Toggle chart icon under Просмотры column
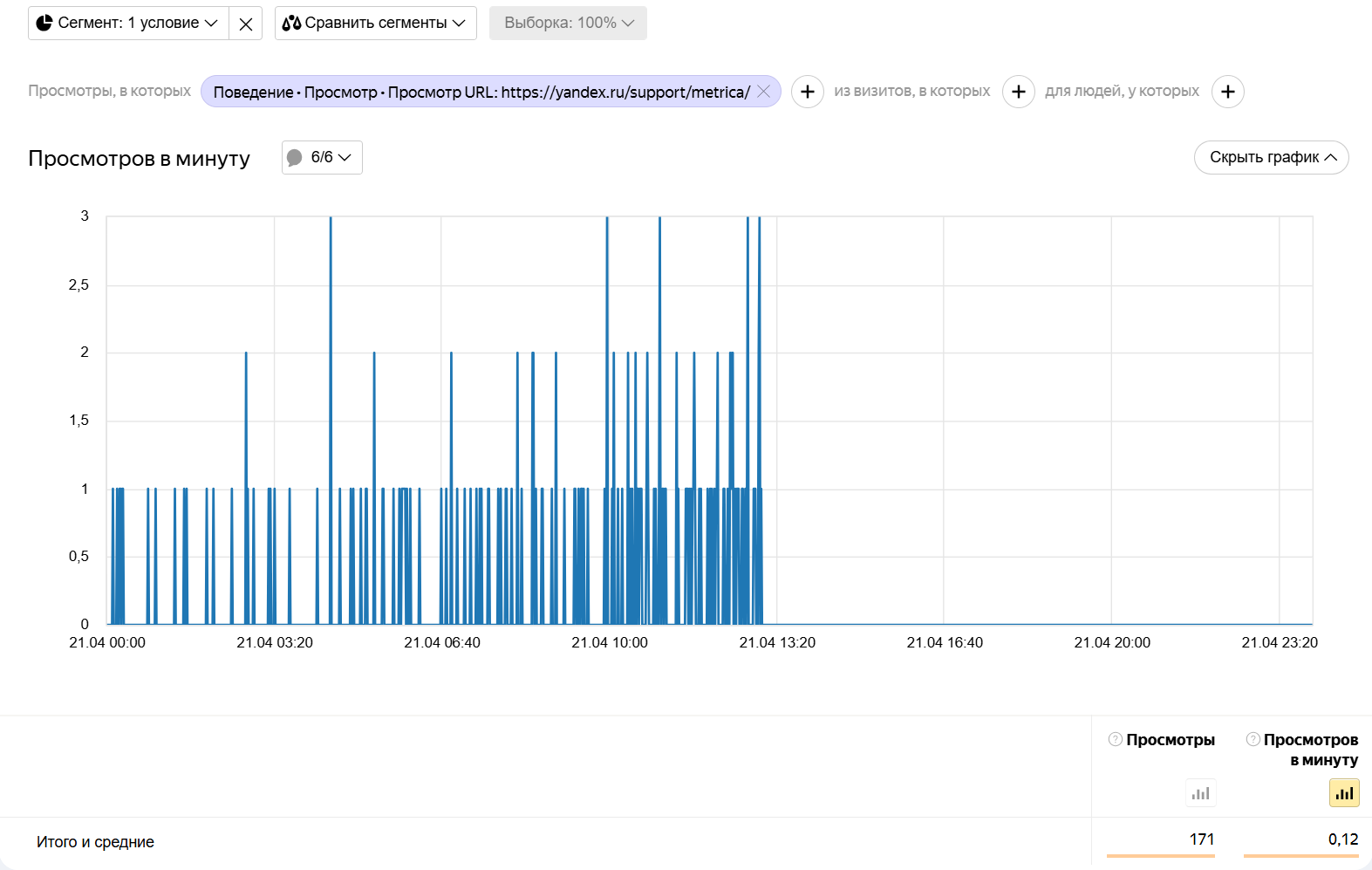 pos(1201,793)
